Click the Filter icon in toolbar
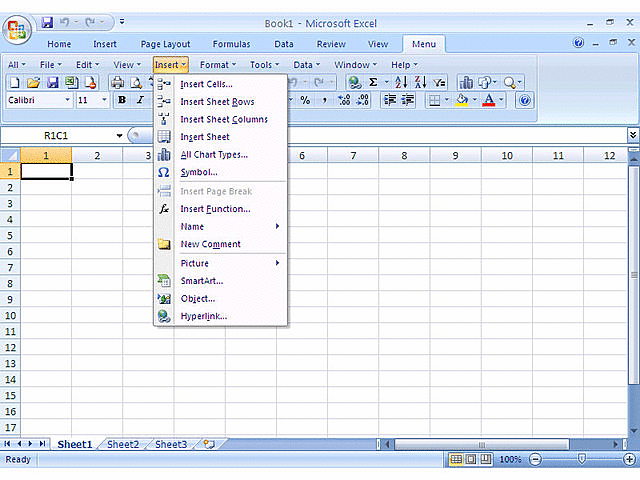The height and width of the screenshot is (480, 640). 439,83
